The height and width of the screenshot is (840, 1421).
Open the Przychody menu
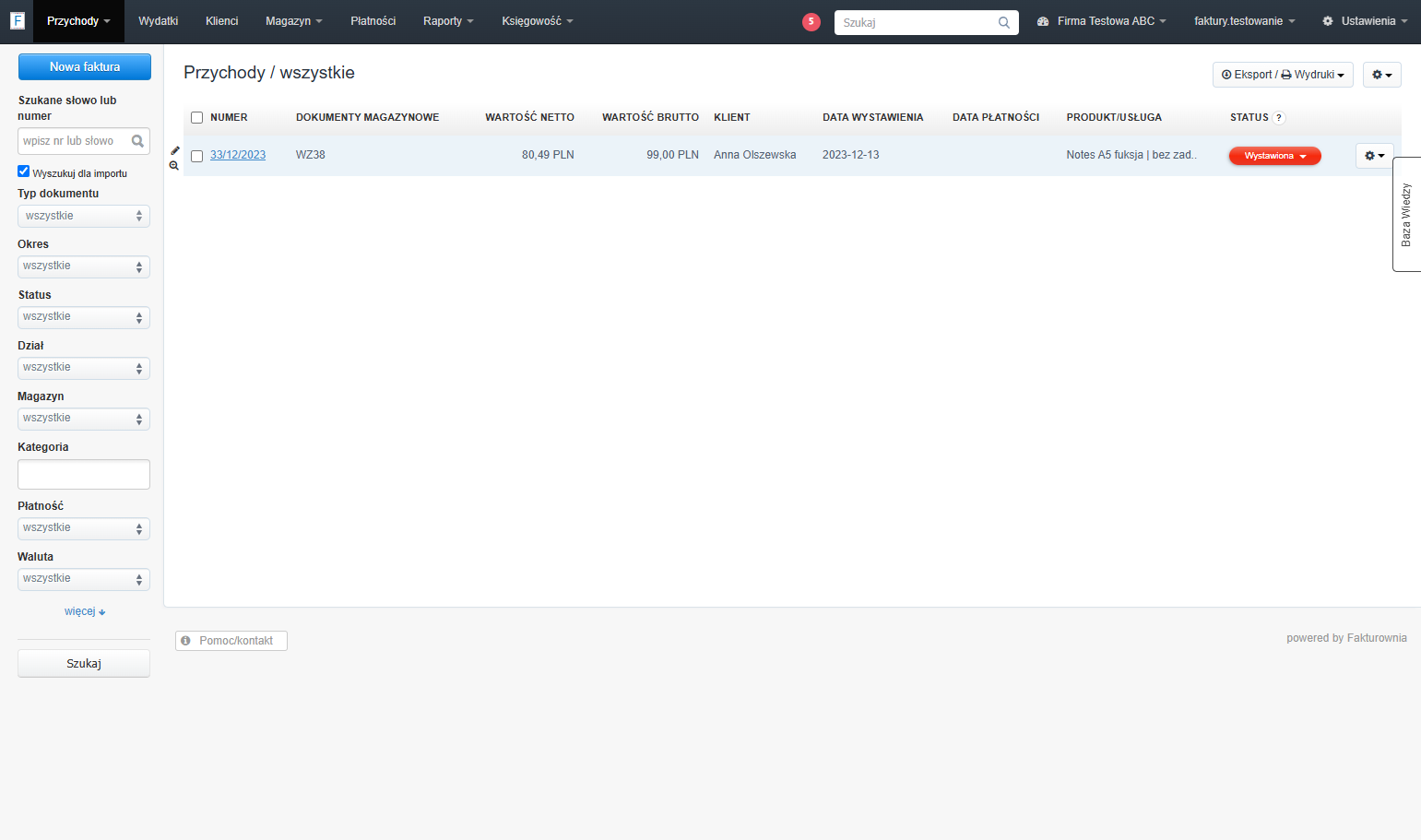(x=78, y=21)
